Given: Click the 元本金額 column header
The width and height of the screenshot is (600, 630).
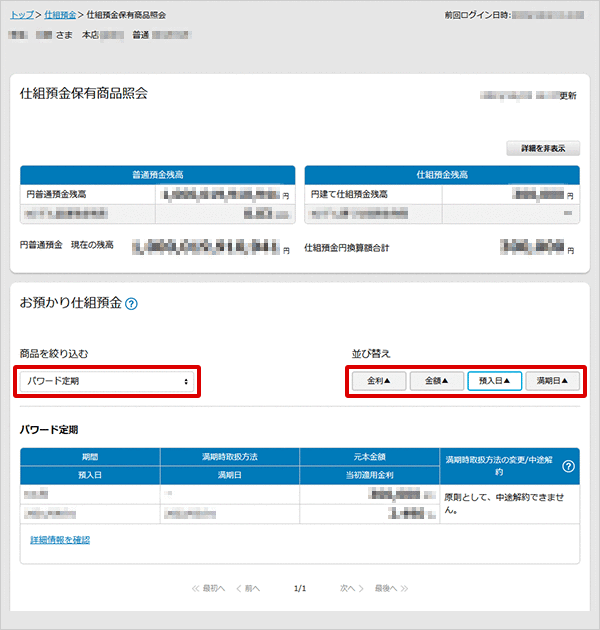Looking at the screenshot, I should (x=369, y=457).
